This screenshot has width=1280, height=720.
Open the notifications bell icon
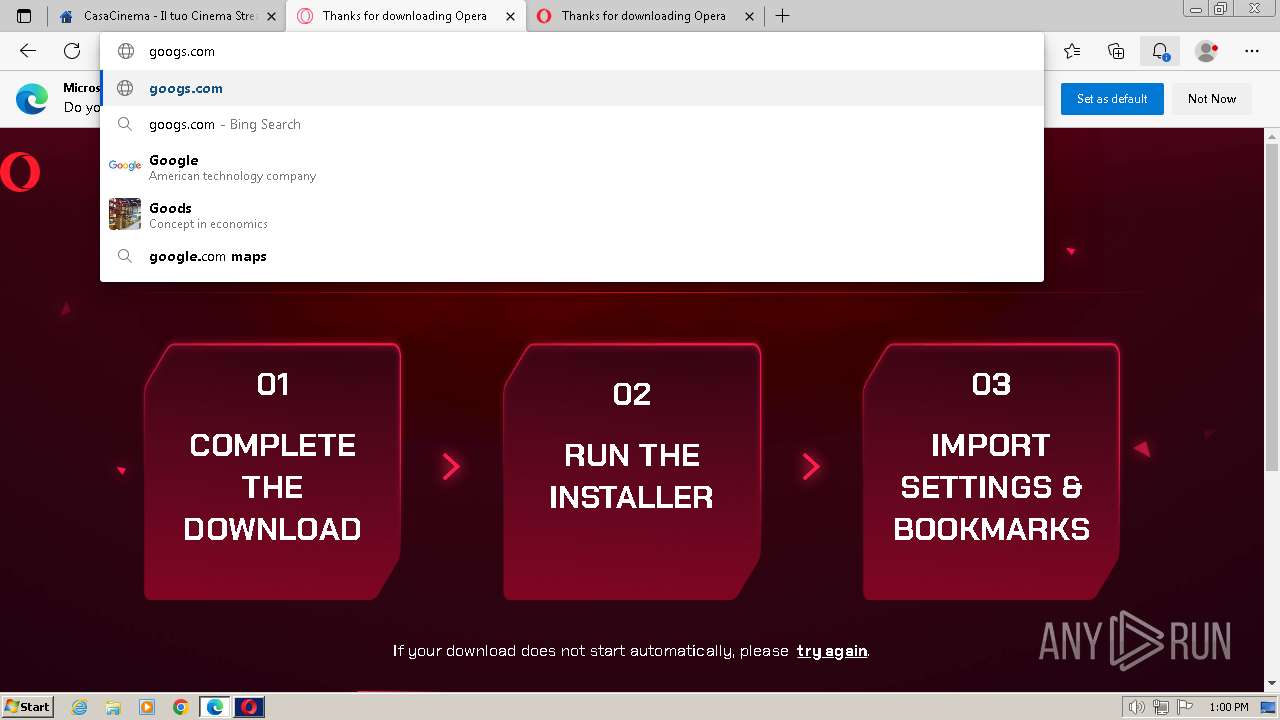[x=1160, y=51]
